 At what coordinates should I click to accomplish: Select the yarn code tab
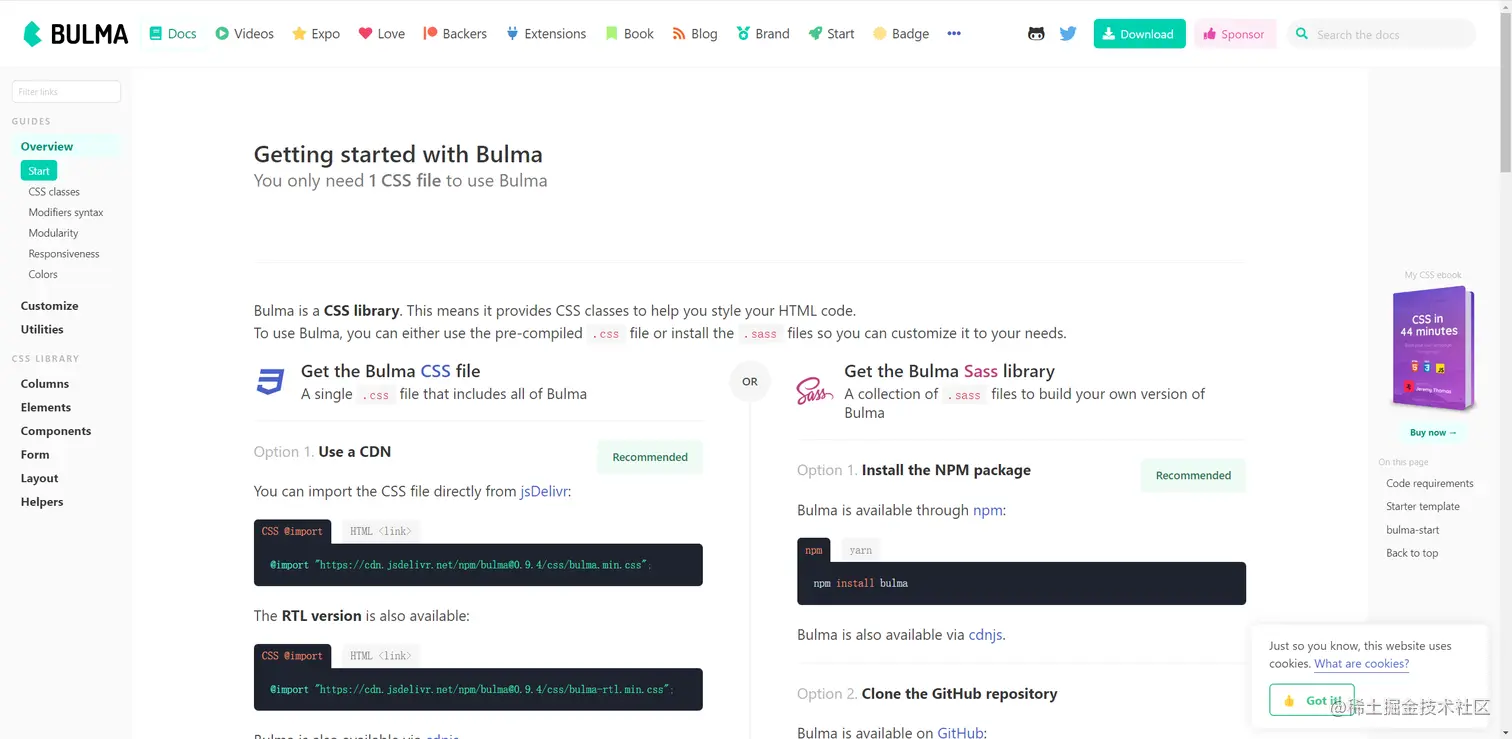pos(861,550)
